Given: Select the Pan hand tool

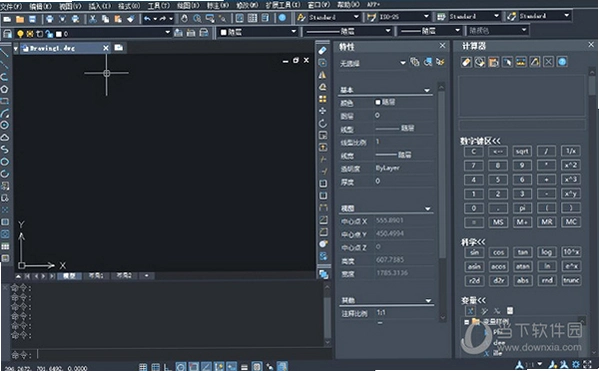Looking at the screenshot, I should tap(185, 18).
